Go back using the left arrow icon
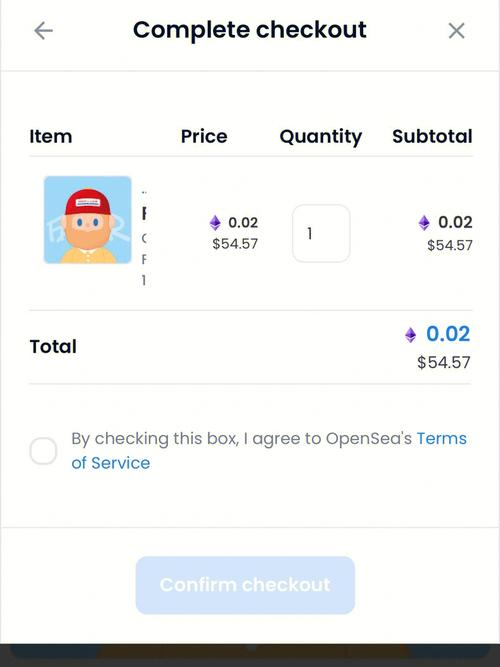 43,31
